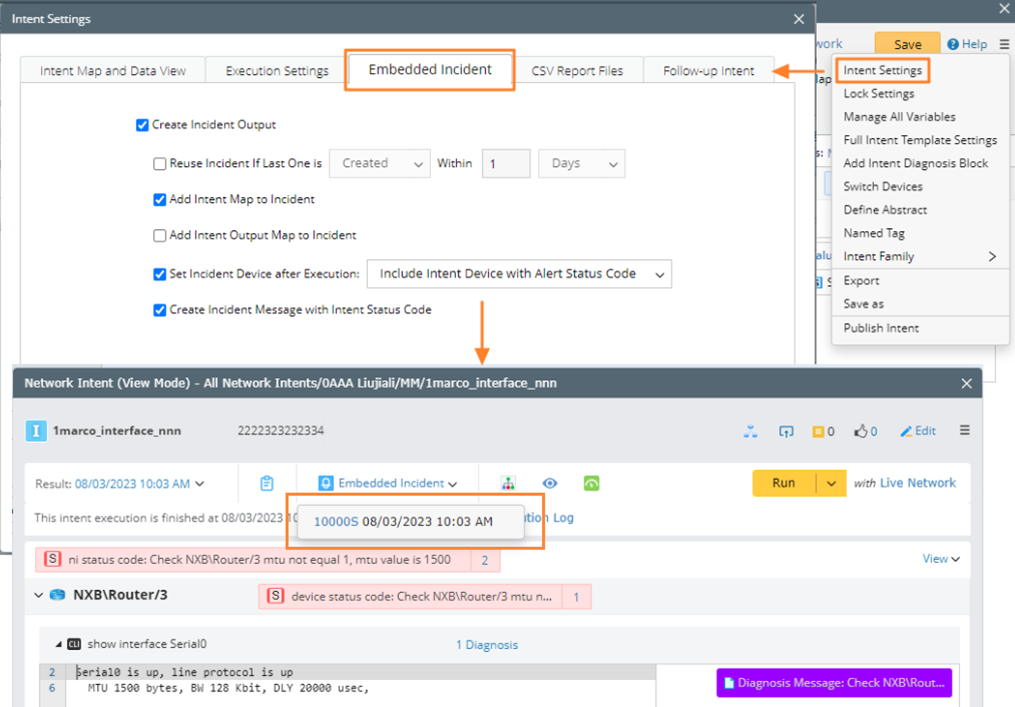
Task: Choose Export from the menu
Action: (x=861, y=280)
